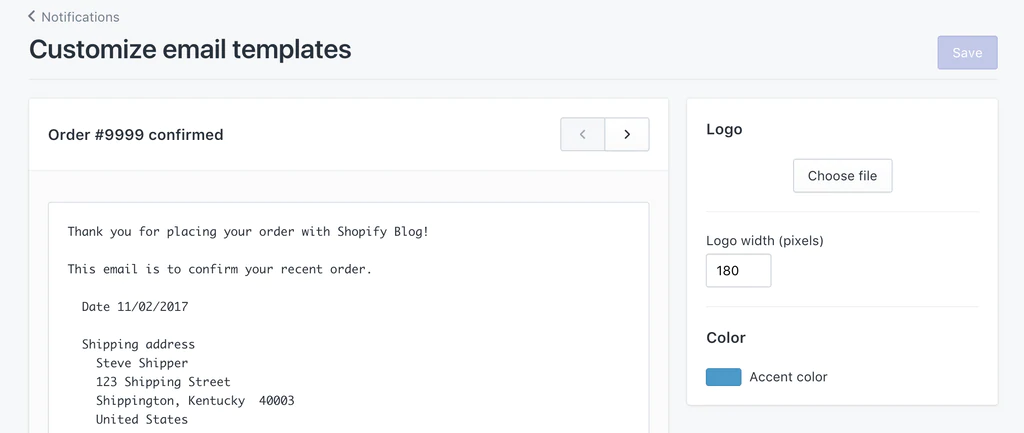
Task: Go back to the Notifications page link
Action: pos(80,17)
